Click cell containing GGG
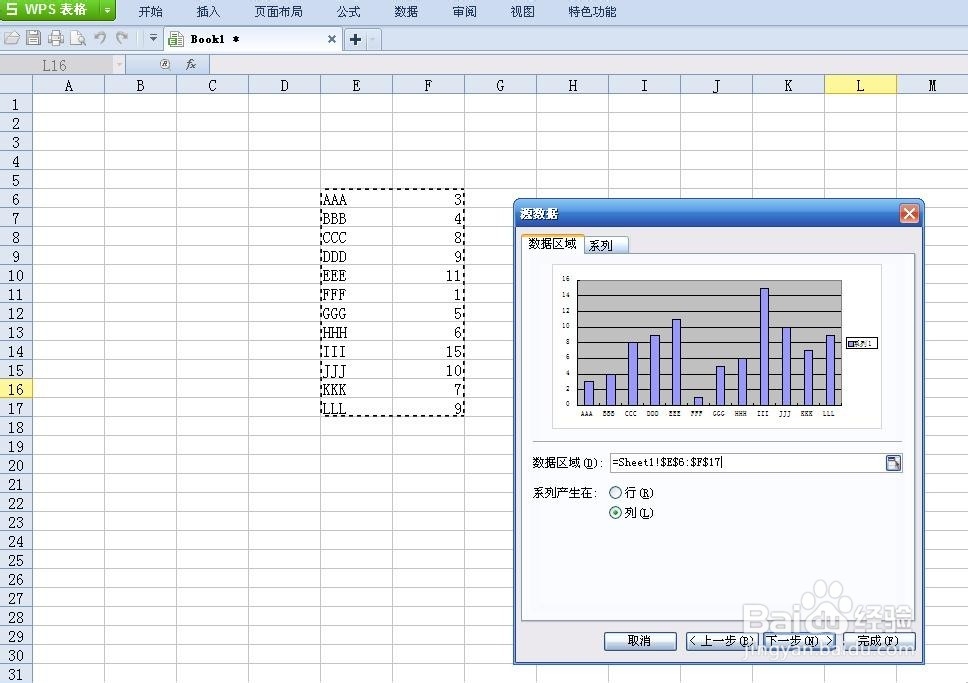 pos(356,313)
